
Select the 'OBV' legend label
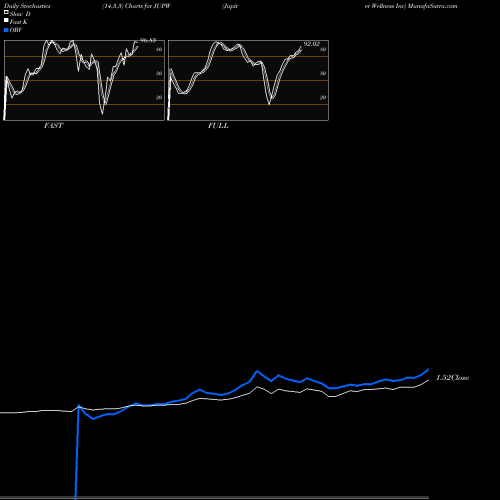click(x=16, y=30)
